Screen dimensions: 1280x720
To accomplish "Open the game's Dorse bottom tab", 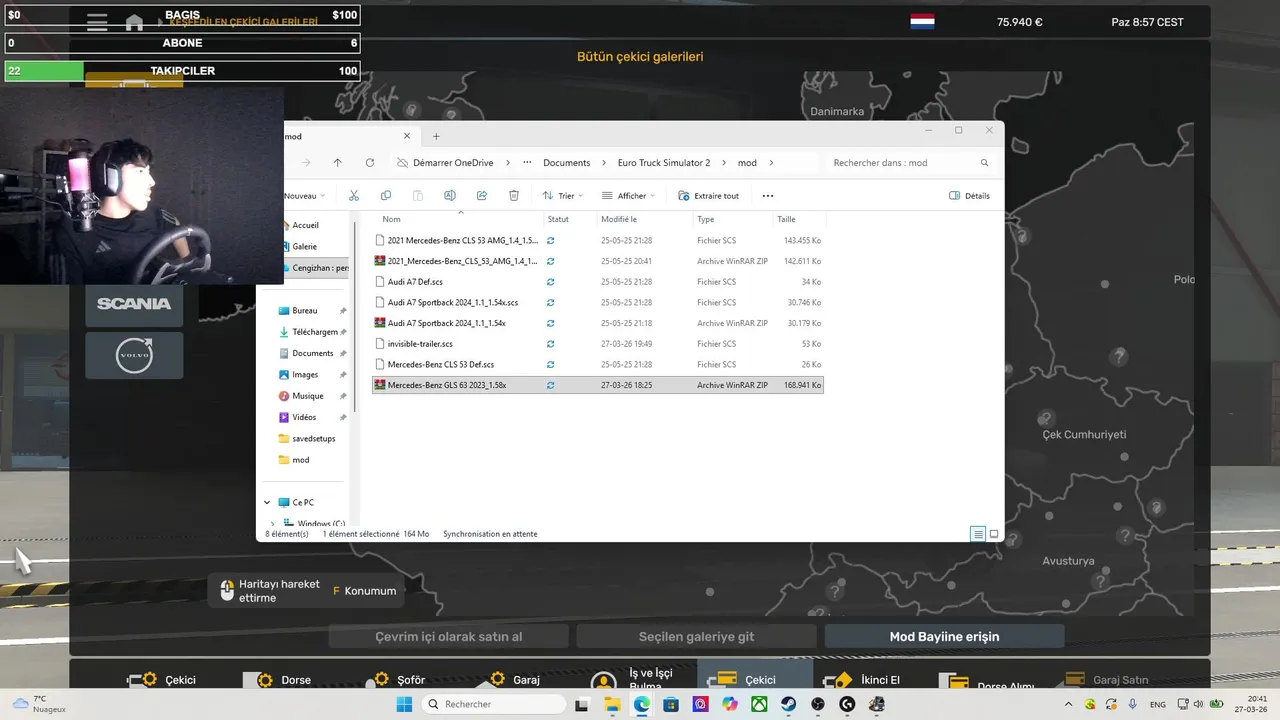I will pyautogui.click(x=278, y=679).
